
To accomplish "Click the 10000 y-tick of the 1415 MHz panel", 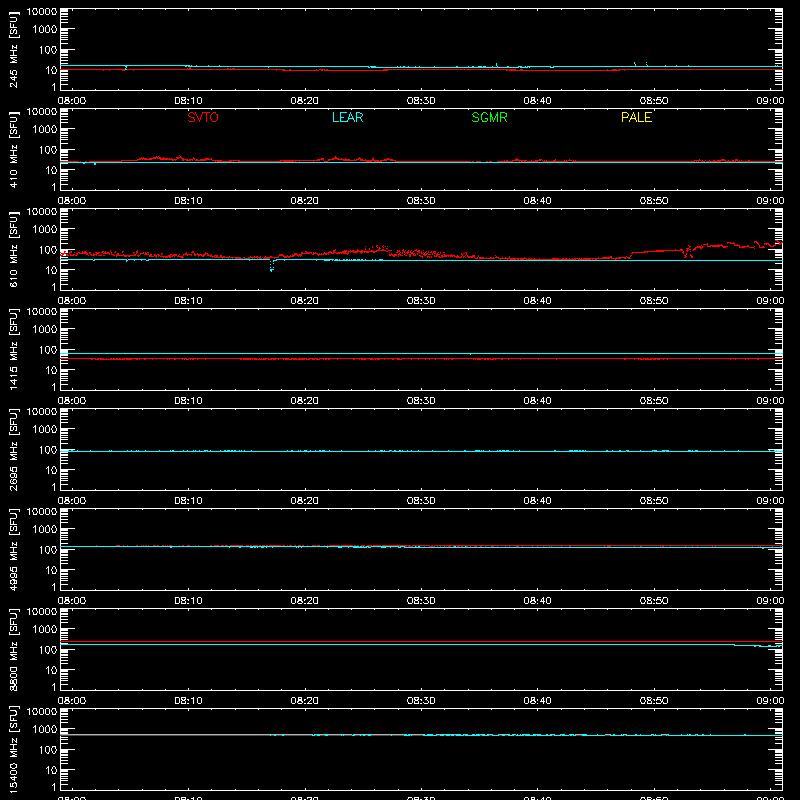I will click(x=42, y=312).
